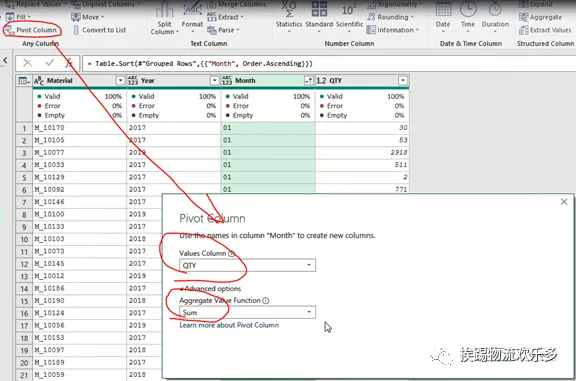
Task: Click Merge Columns in ribbon
Action: tap(236, 4)
